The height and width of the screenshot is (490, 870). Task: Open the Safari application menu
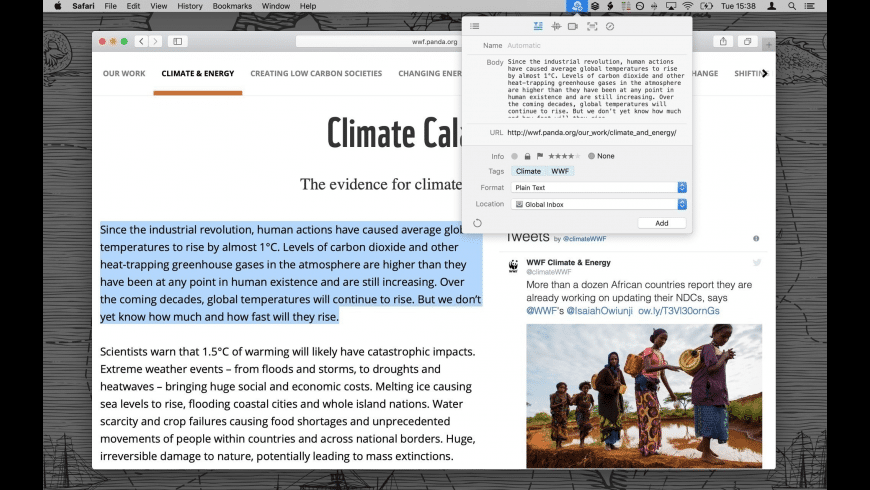[83, 6]
